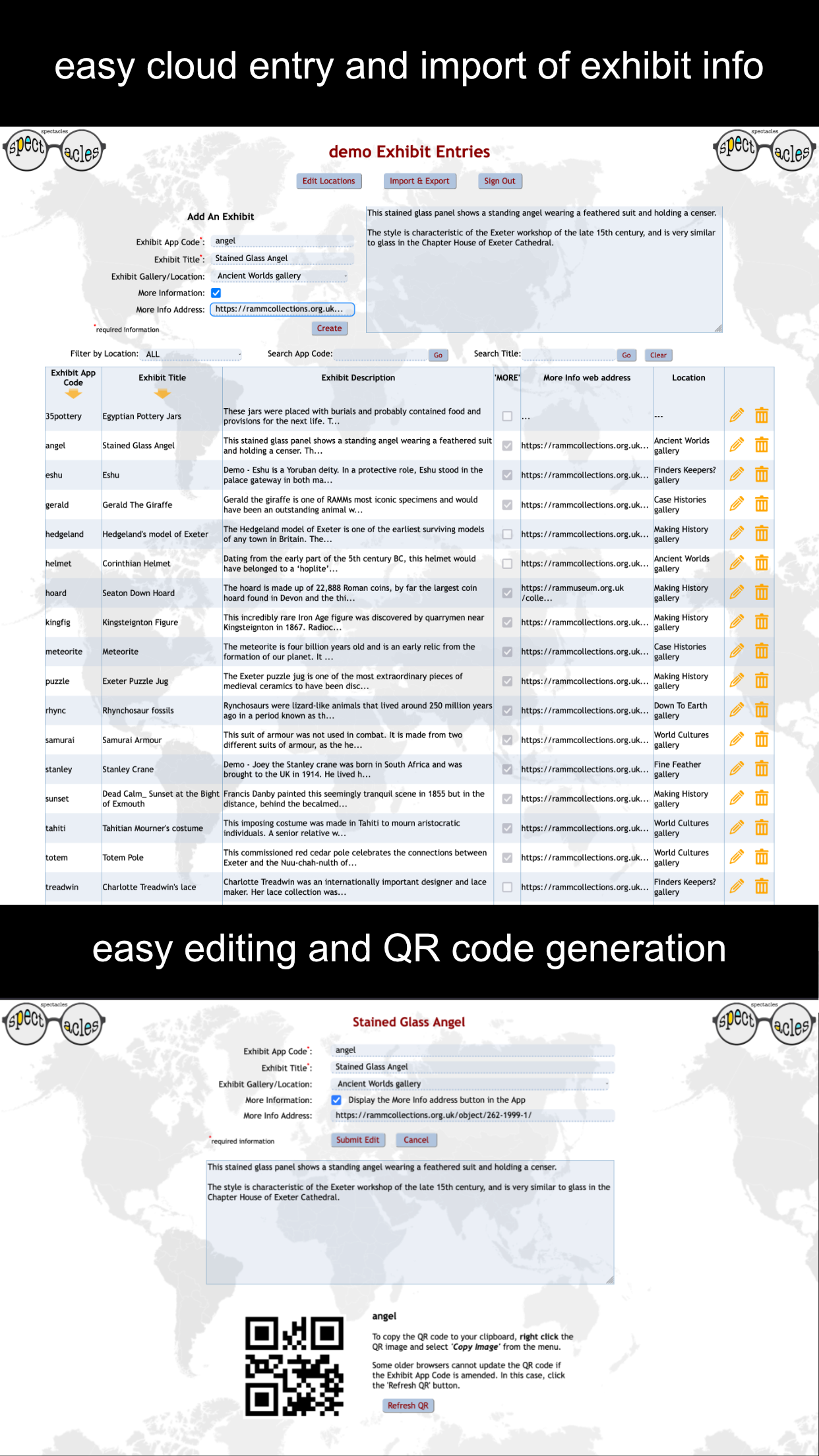Click the QR code image for angel
This screenshot has width=819, height=1456.
(x=295, y=1366)
